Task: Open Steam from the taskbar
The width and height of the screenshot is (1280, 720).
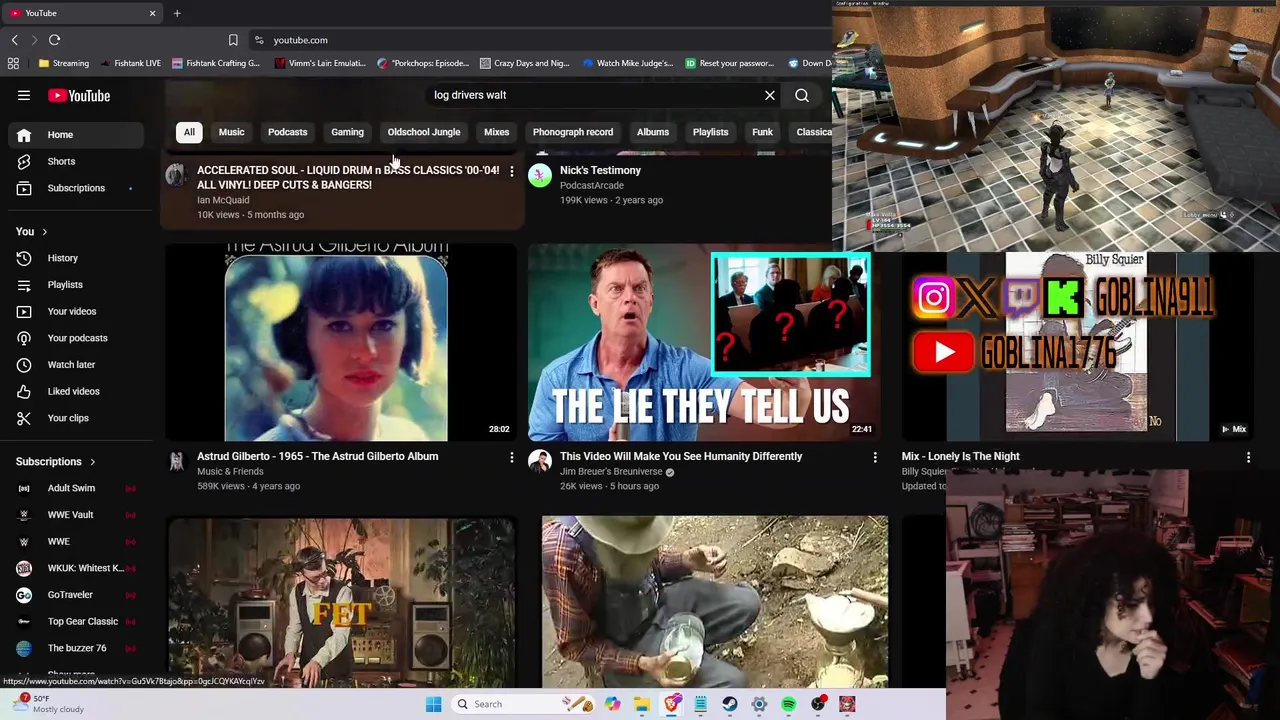Action: point(730,704)
